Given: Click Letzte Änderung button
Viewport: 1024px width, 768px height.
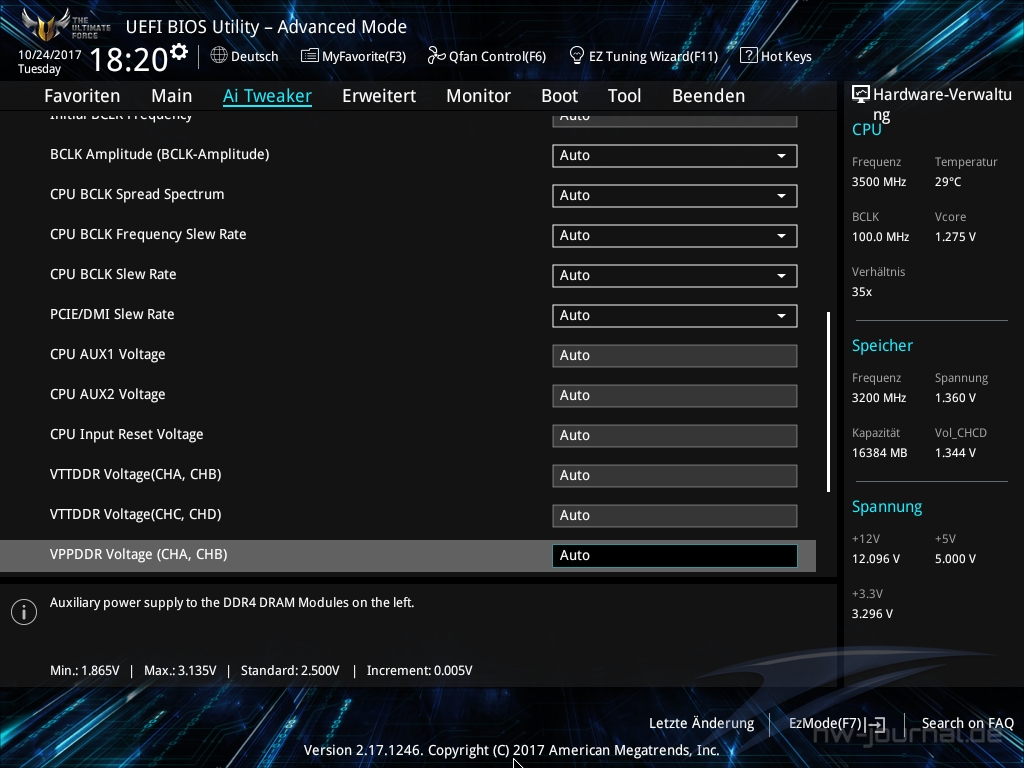Looking at the screenshot, I should [x=701, y=723].
